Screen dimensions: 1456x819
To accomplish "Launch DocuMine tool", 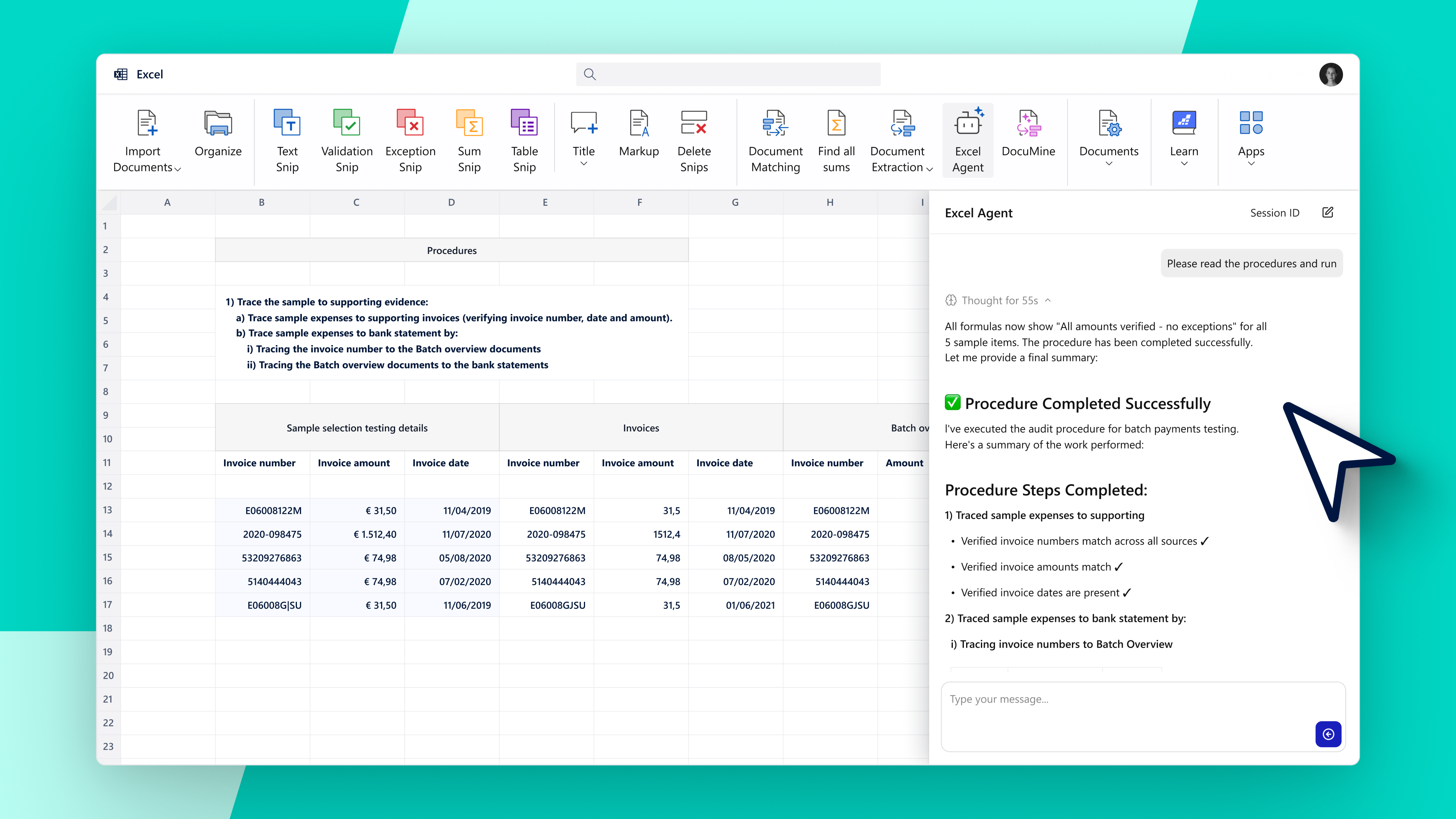I will click(1028, 133).
